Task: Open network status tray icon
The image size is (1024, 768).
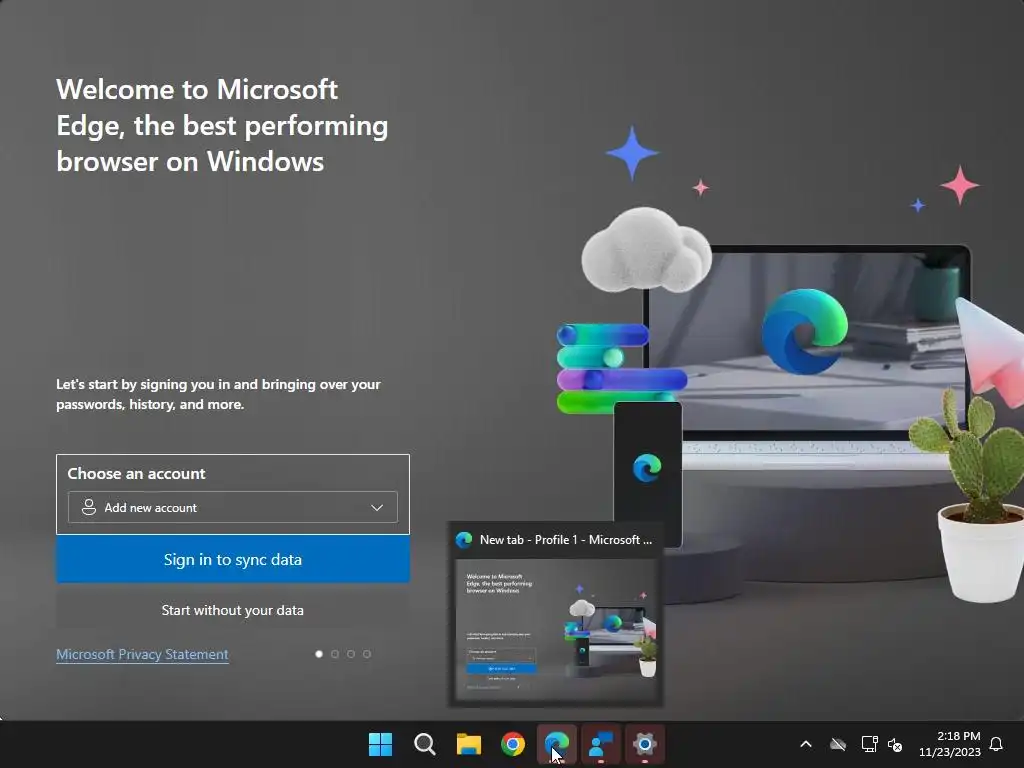Action: tap(869, 744)
